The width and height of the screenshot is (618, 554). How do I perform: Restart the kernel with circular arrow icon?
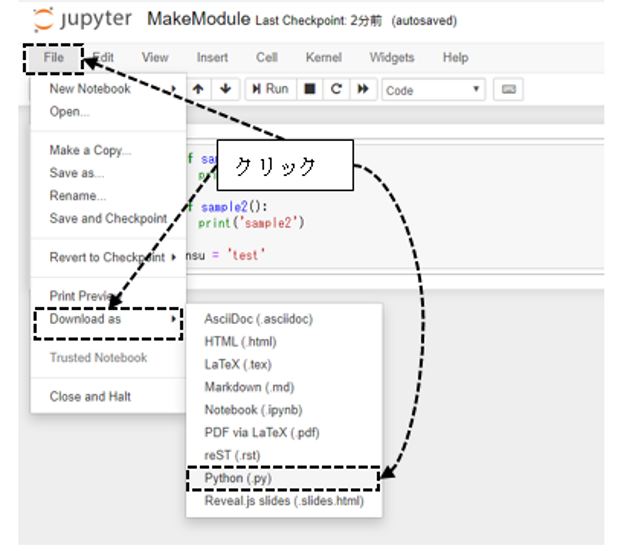(336, 89)
